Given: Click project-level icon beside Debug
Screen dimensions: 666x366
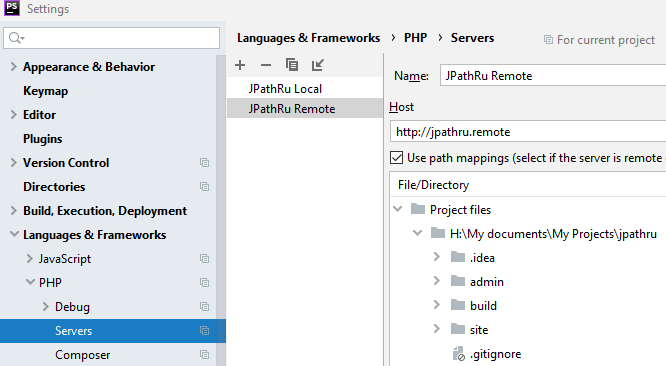Looking at the screenshot, I should pyautogui.click(x=204, y=307).
